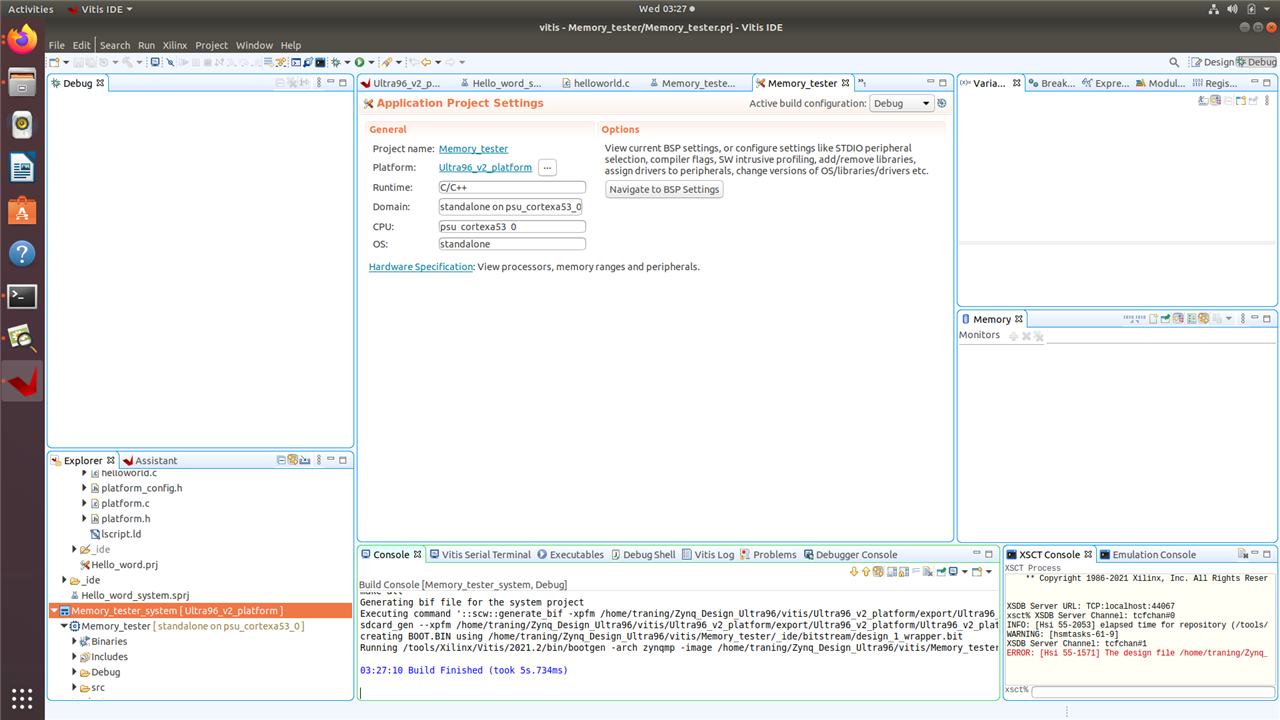Click the green Run toolbar icon
Image resolution: width=1280 pixels, height=720 pixels.
click(359, 62)
